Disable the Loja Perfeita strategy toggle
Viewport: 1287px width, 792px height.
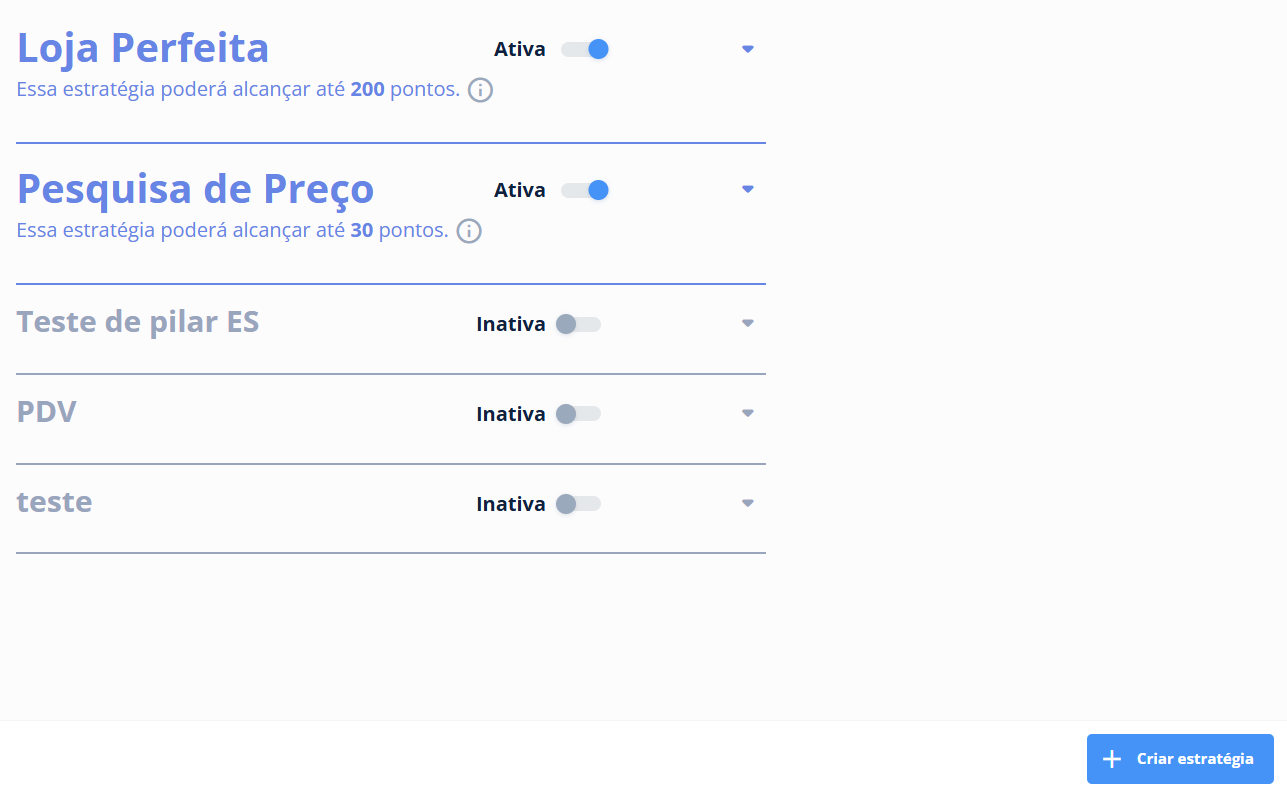pos(585,49)
